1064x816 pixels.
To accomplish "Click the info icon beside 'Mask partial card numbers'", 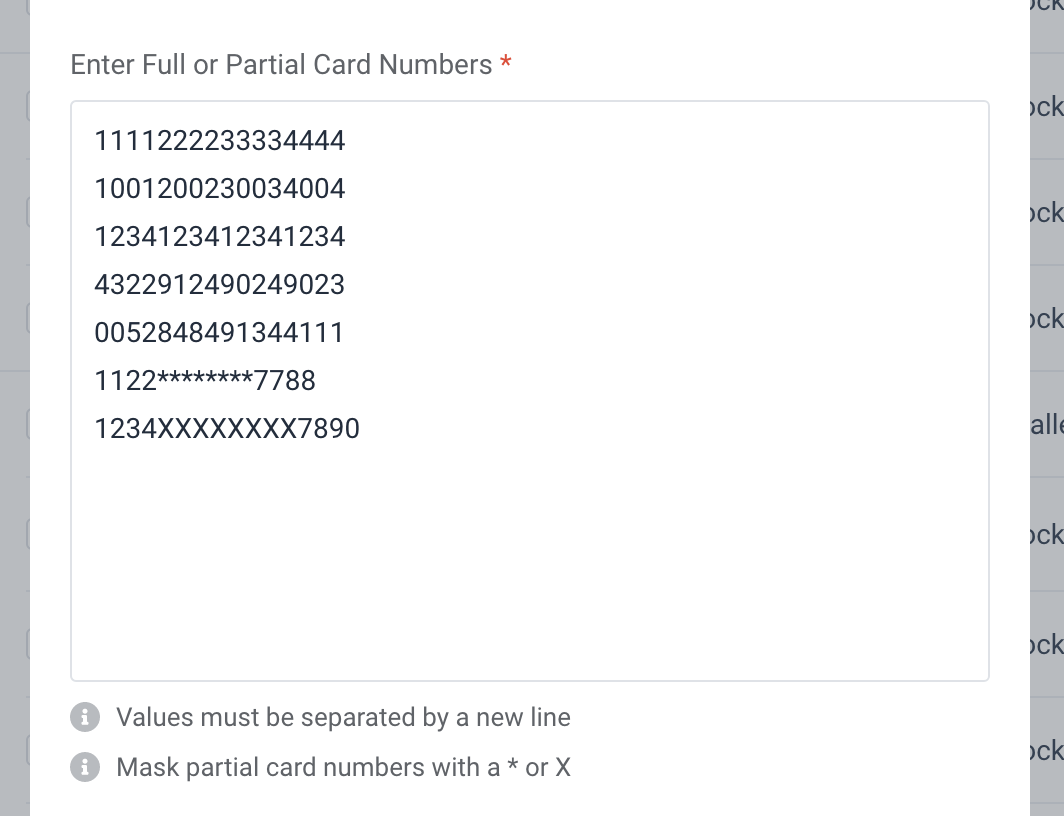I will (x=85, y=767).
